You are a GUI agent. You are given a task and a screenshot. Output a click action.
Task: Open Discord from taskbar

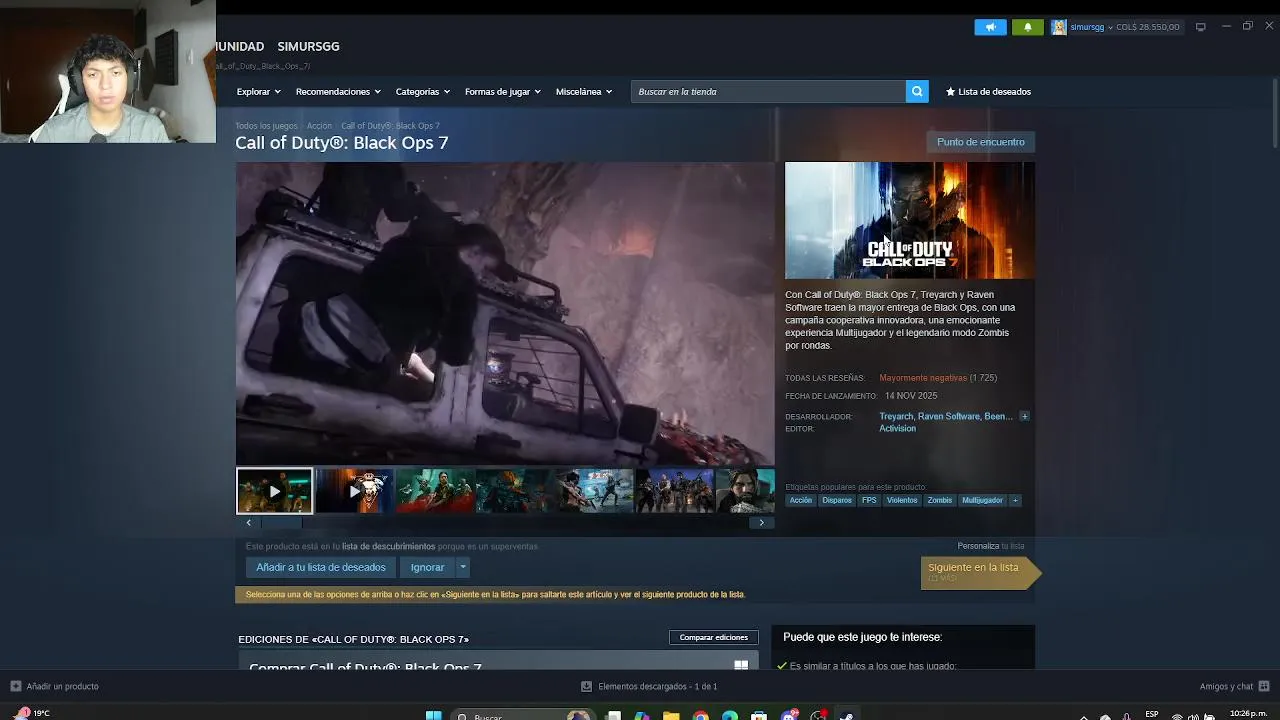(789, 716)
